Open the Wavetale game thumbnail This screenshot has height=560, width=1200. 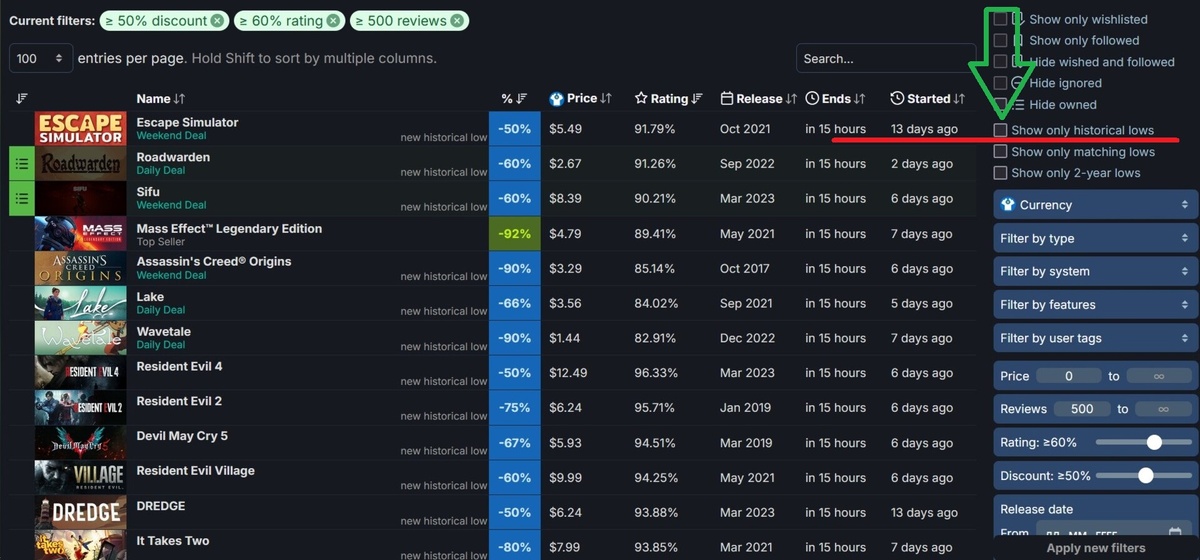coord(80,338)
